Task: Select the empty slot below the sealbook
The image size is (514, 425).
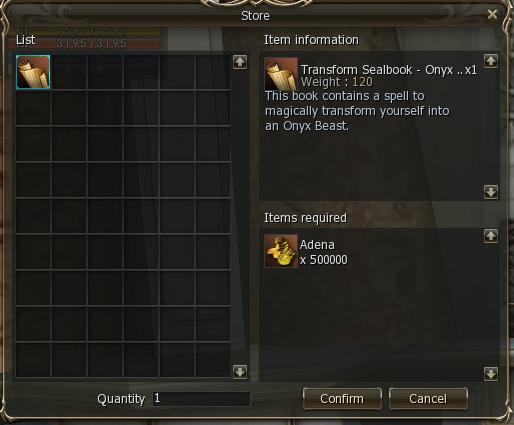Action: 33,108
